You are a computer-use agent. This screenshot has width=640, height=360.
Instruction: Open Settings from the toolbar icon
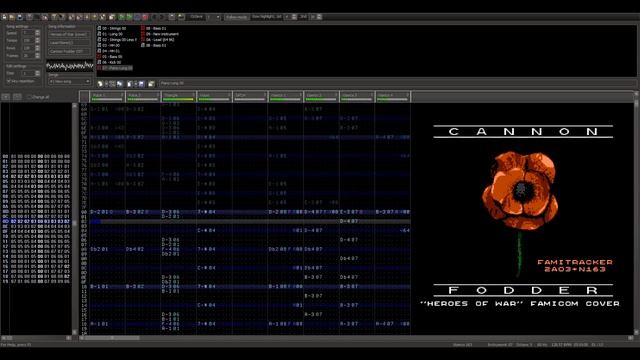click(172, 17)
